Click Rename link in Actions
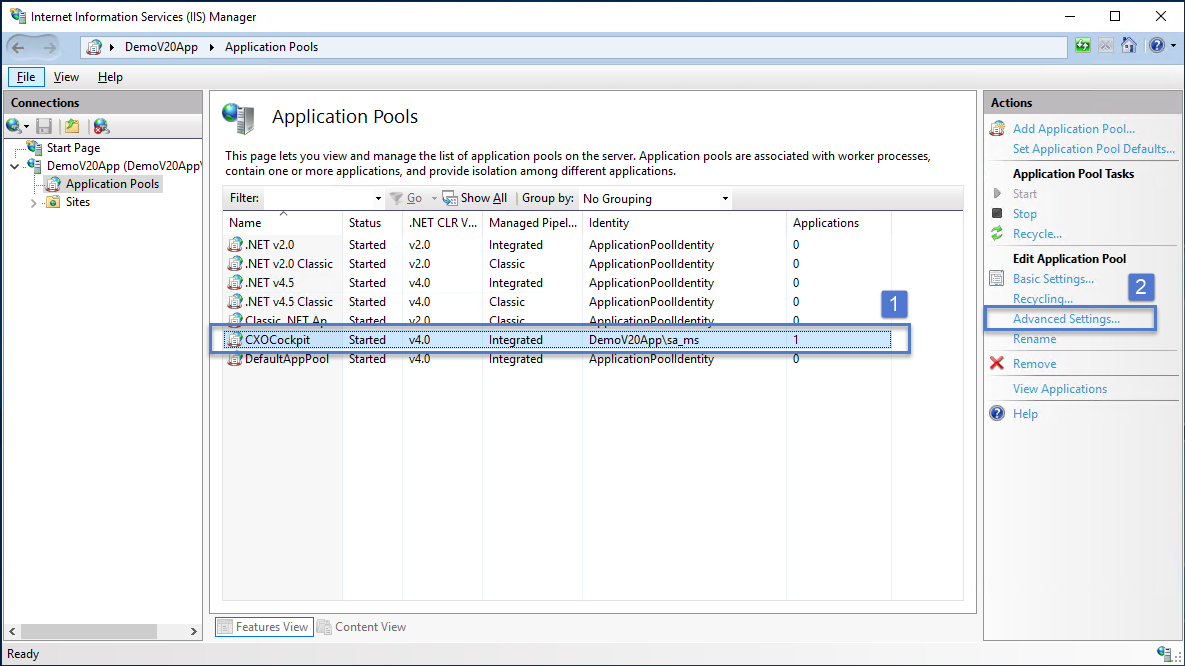This screenshot has height=666, width=1185. [1034, 339]
